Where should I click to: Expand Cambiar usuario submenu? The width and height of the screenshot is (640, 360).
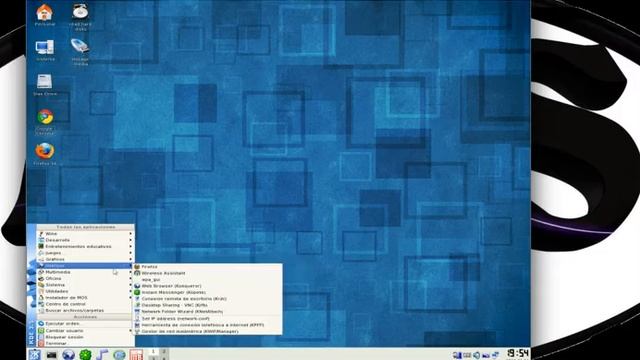pos(85,331)
